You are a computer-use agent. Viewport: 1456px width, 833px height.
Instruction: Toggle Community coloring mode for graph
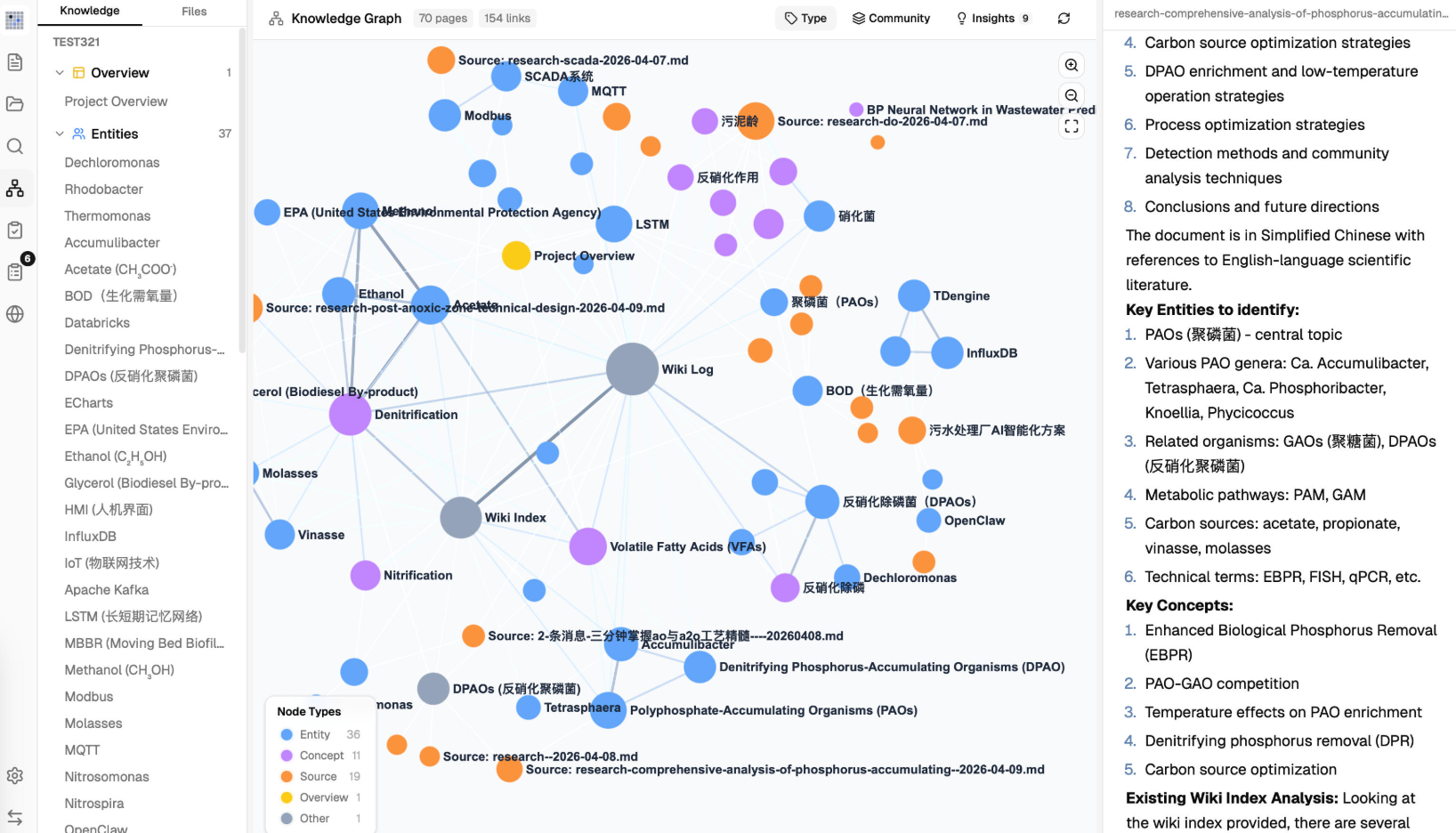coord(891,19)
